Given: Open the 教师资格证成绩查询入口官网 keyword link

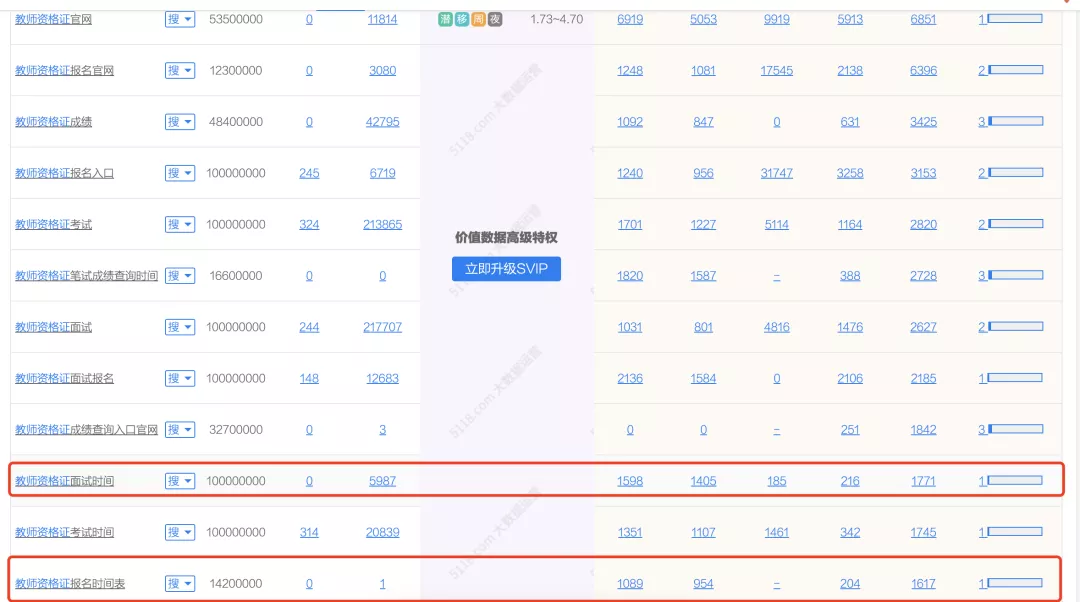Looking at the screenshot, I should [x=87, y=430].
